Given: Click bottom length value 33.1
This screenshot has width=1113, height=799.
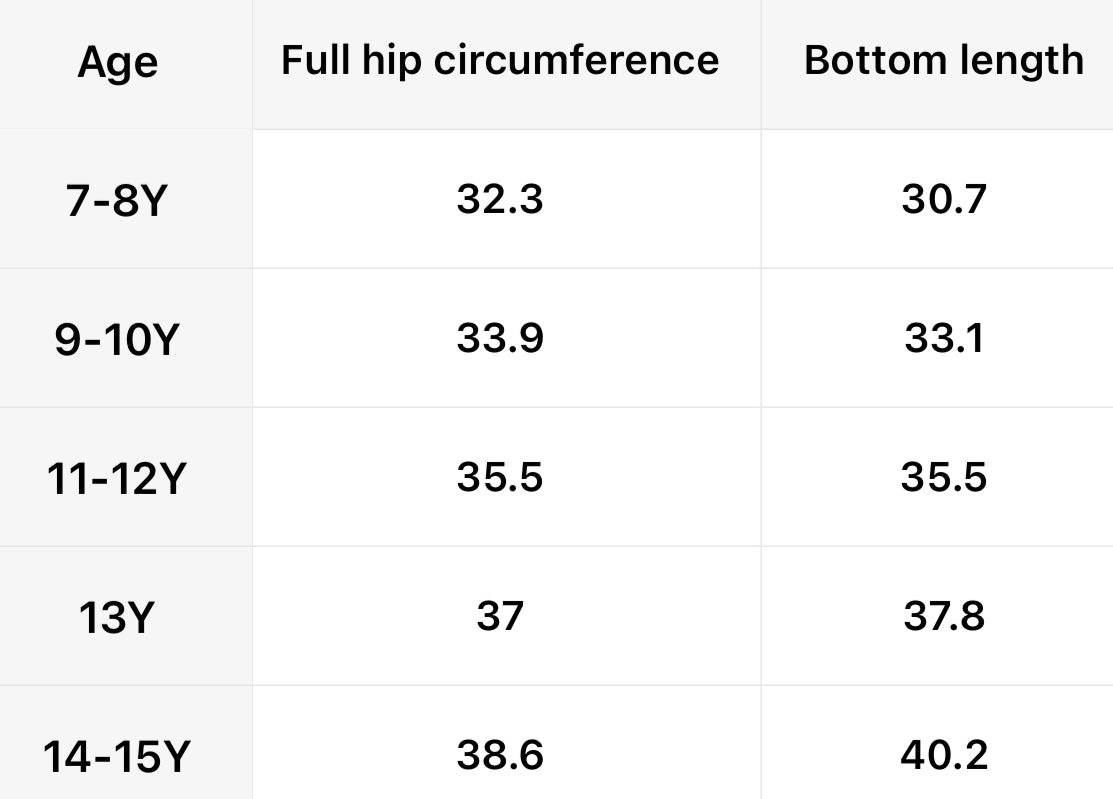Looking at the screenshot, I should (944, 339).
